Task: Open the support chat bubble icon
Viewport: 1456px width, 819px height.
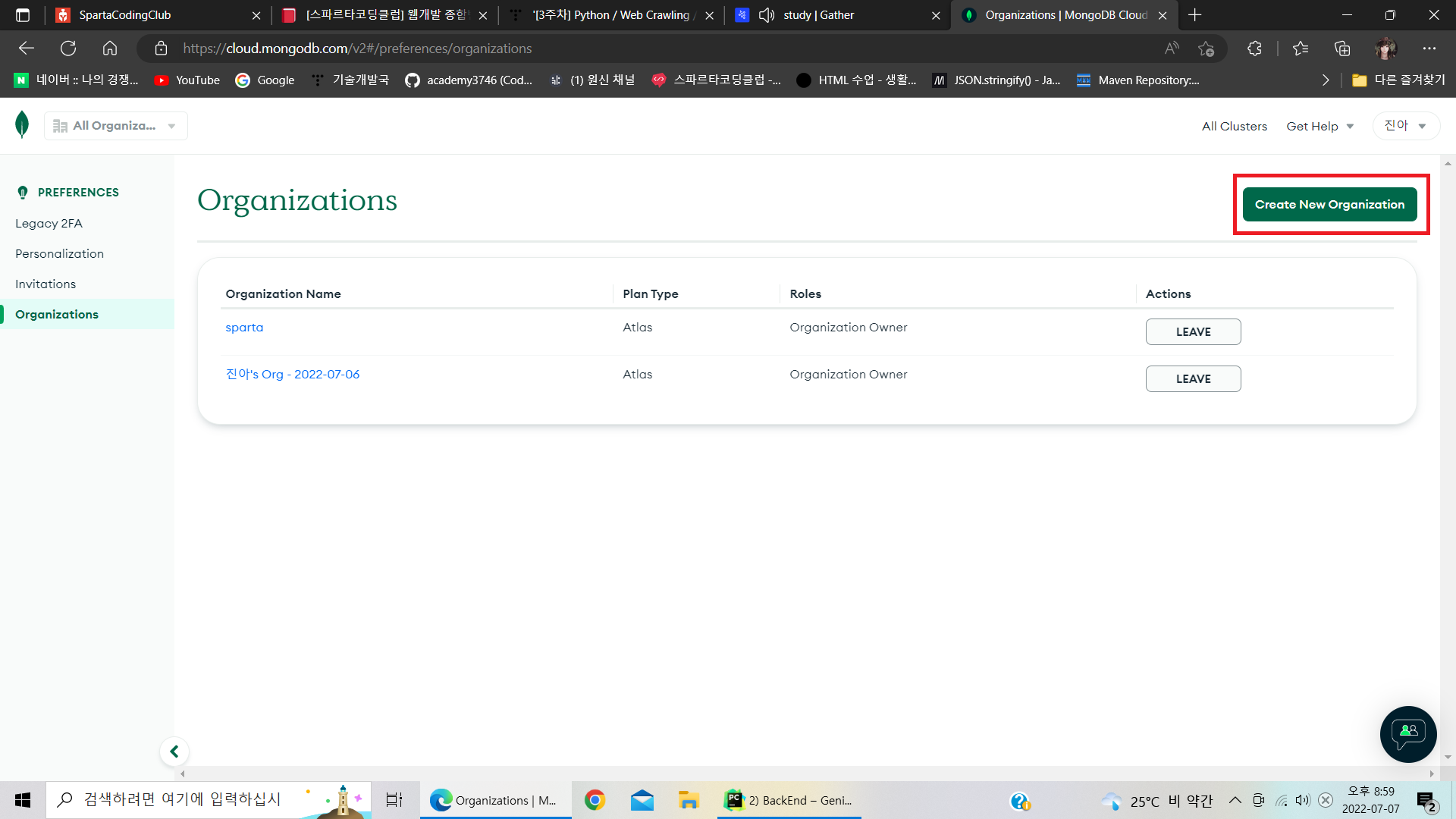Action: tap(1407, 733)
